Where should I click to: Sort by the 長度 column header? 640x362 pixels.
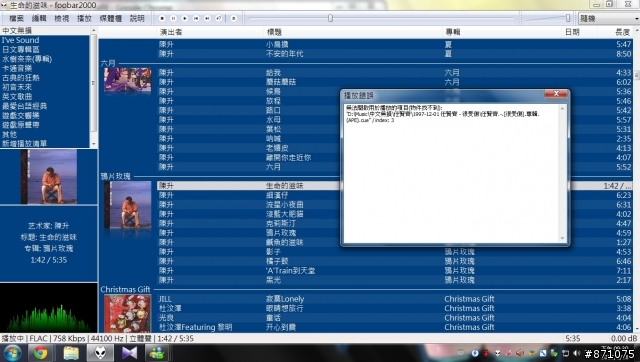pyautogui.click(x=623, y=32)
